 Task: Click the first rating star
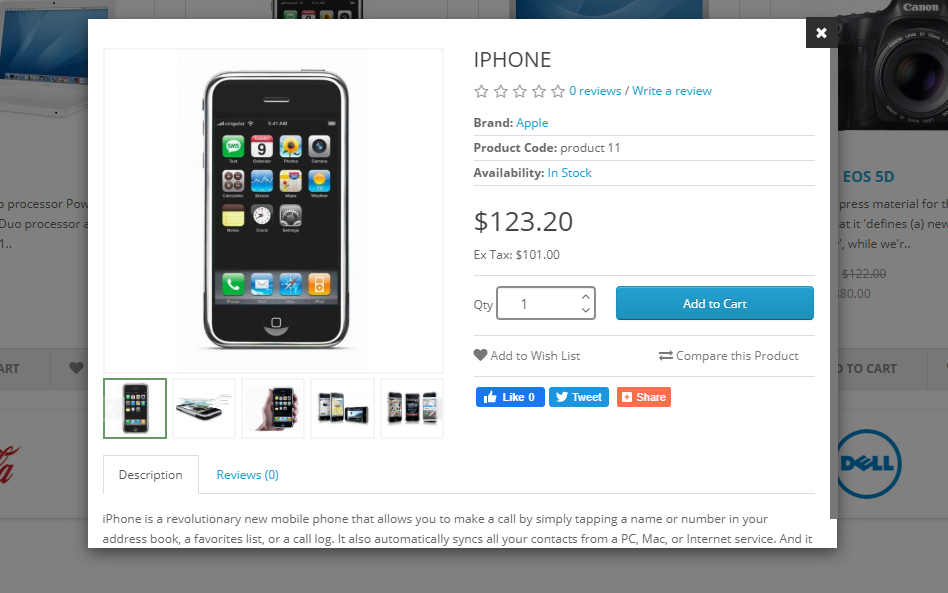[x=481, y=91]
